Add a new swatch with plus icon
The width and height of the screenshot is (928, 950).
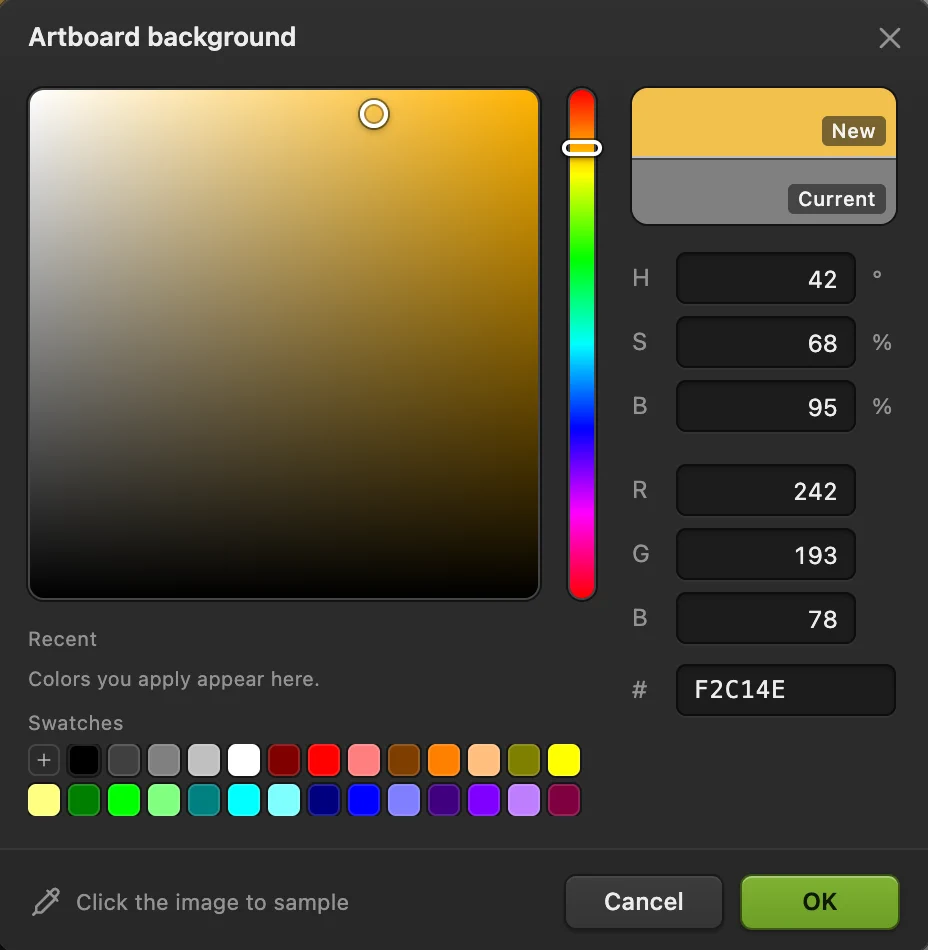pyautogui.click(x=44, y=760)
